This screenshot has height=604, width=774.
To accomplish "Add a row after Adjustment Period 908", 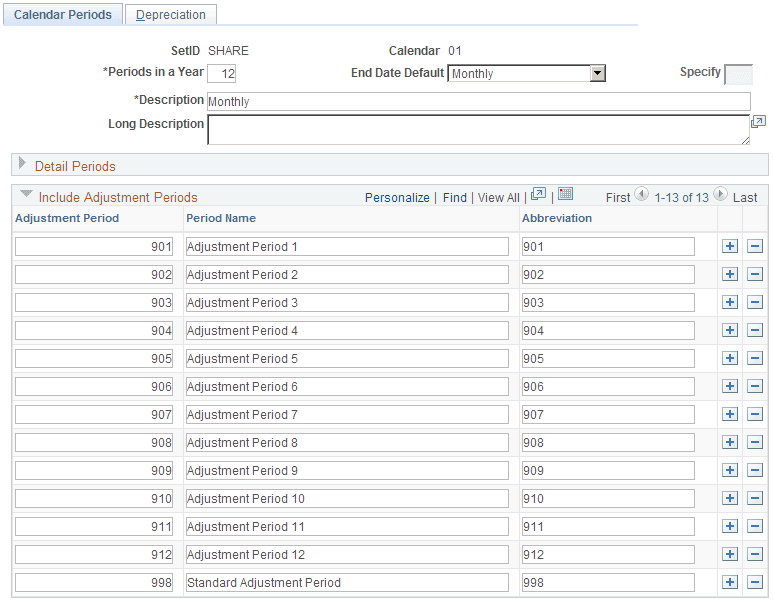I will [x=730, y=442].
